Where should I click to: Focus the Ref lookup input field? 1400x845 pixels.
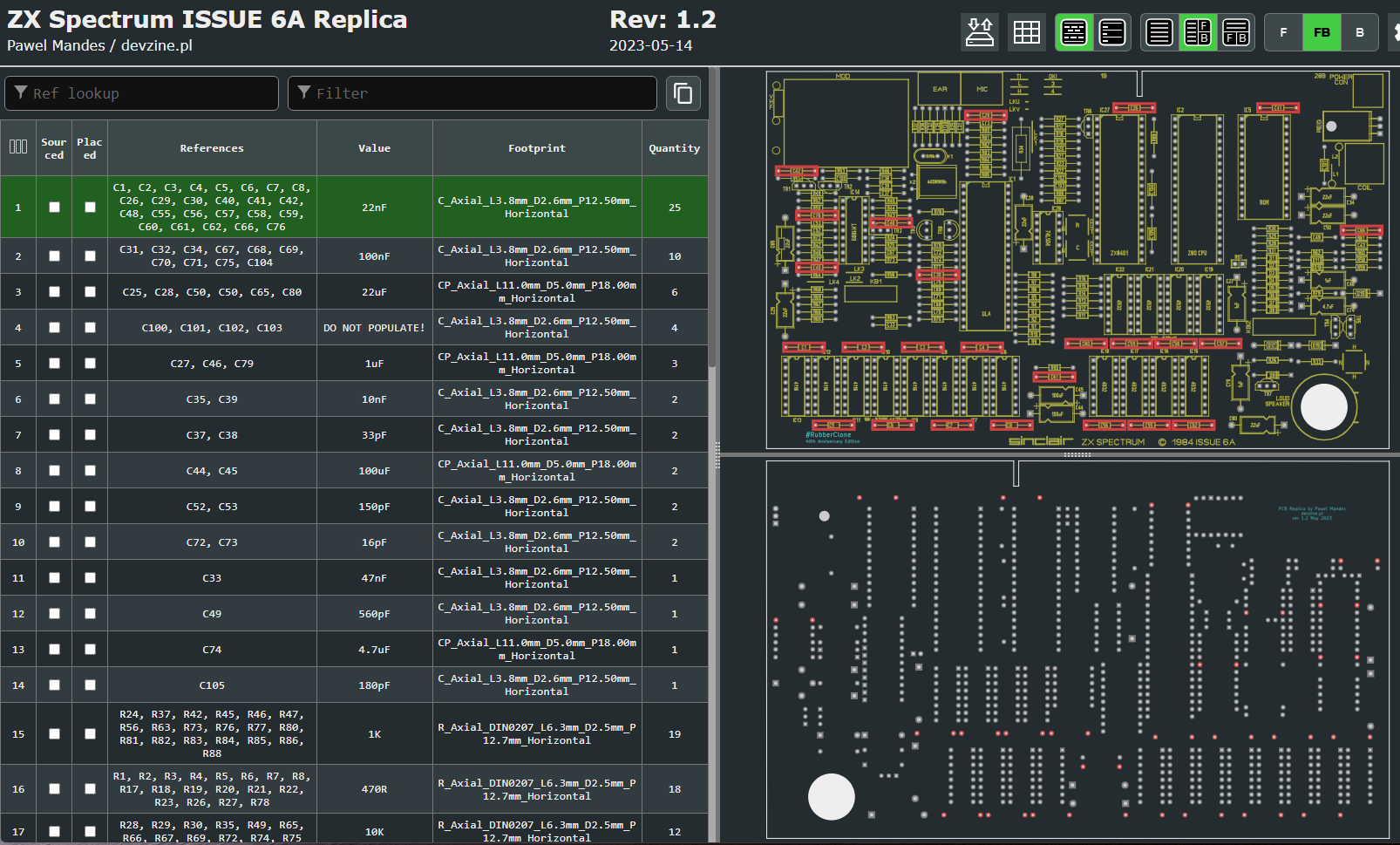tap(141, 93)
